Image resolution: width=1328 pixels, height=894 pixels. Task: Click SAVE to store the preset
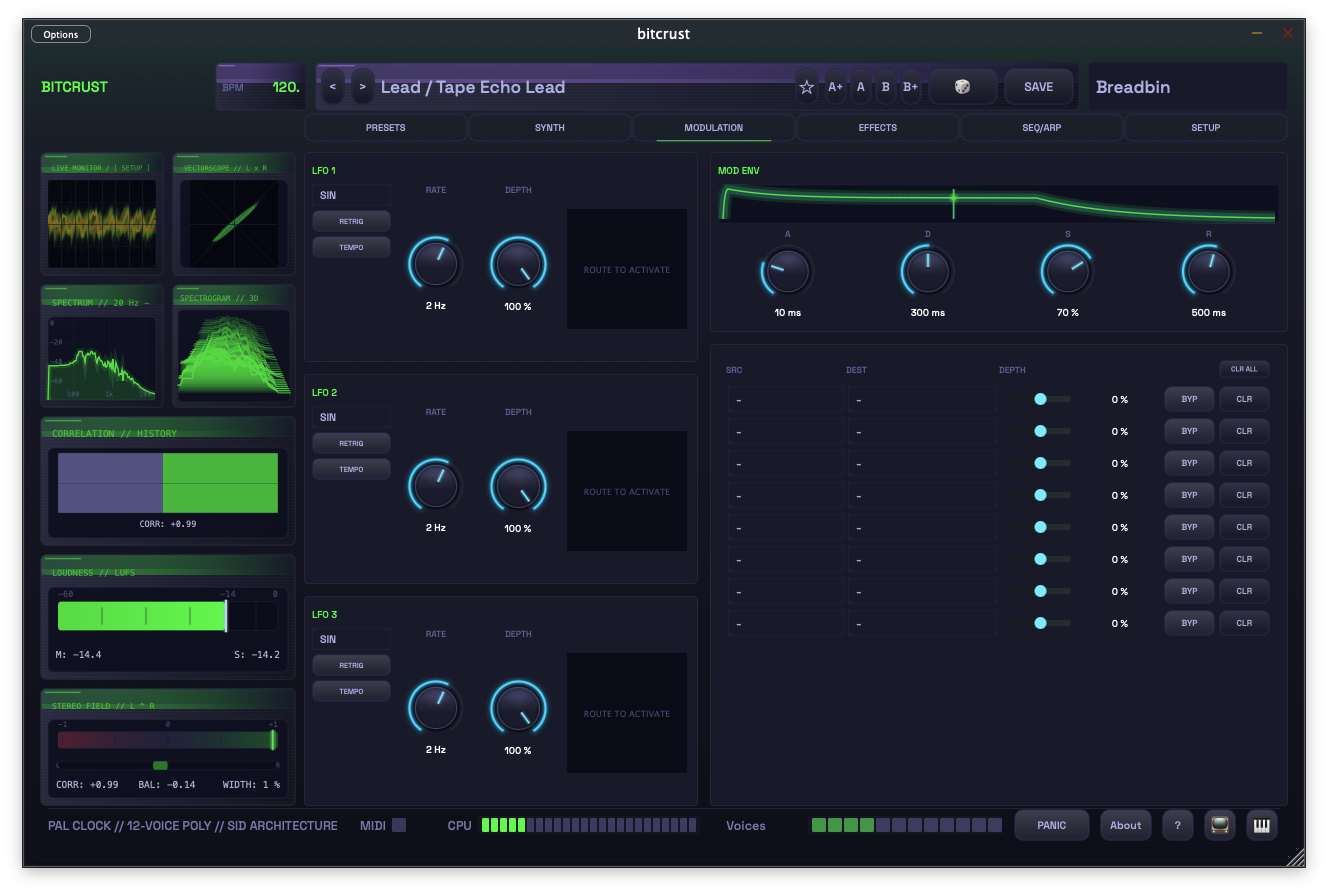(x=1039, y=87)
